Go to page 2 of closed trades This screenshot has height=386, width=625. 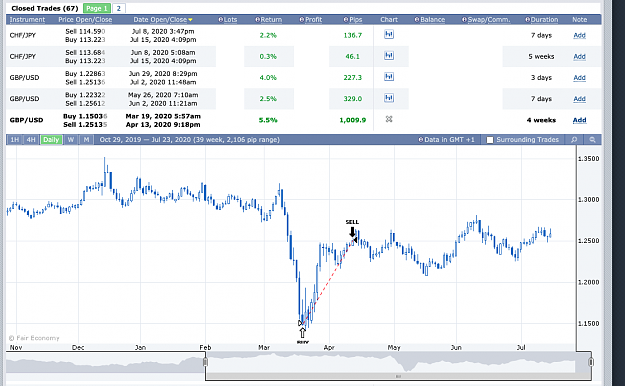(118, 8)
